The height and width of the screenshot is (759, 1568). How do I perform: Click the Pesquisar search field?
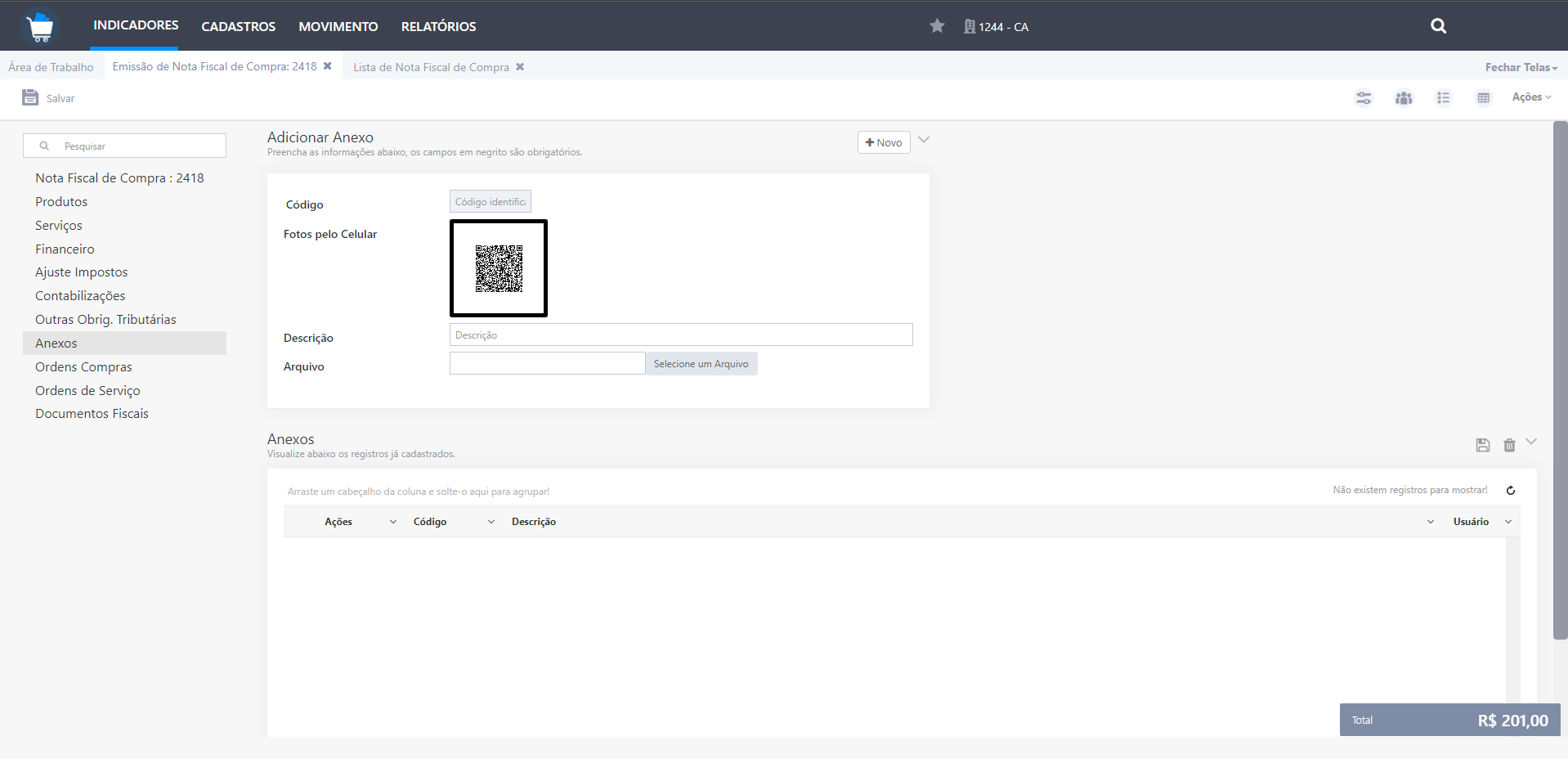pos(124,146)
